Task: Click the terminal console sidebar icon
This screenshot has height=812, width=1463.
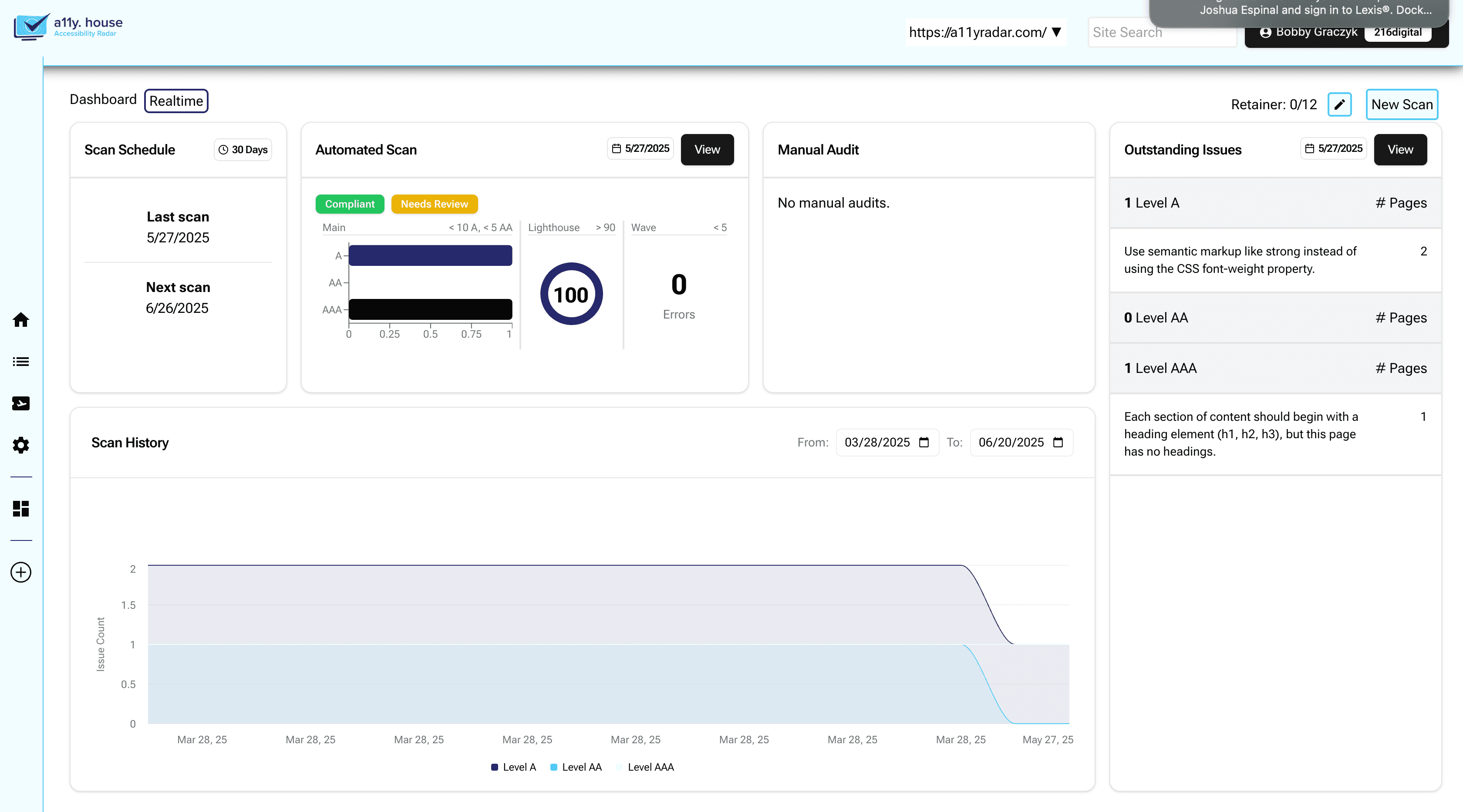Action: (21, 403)
